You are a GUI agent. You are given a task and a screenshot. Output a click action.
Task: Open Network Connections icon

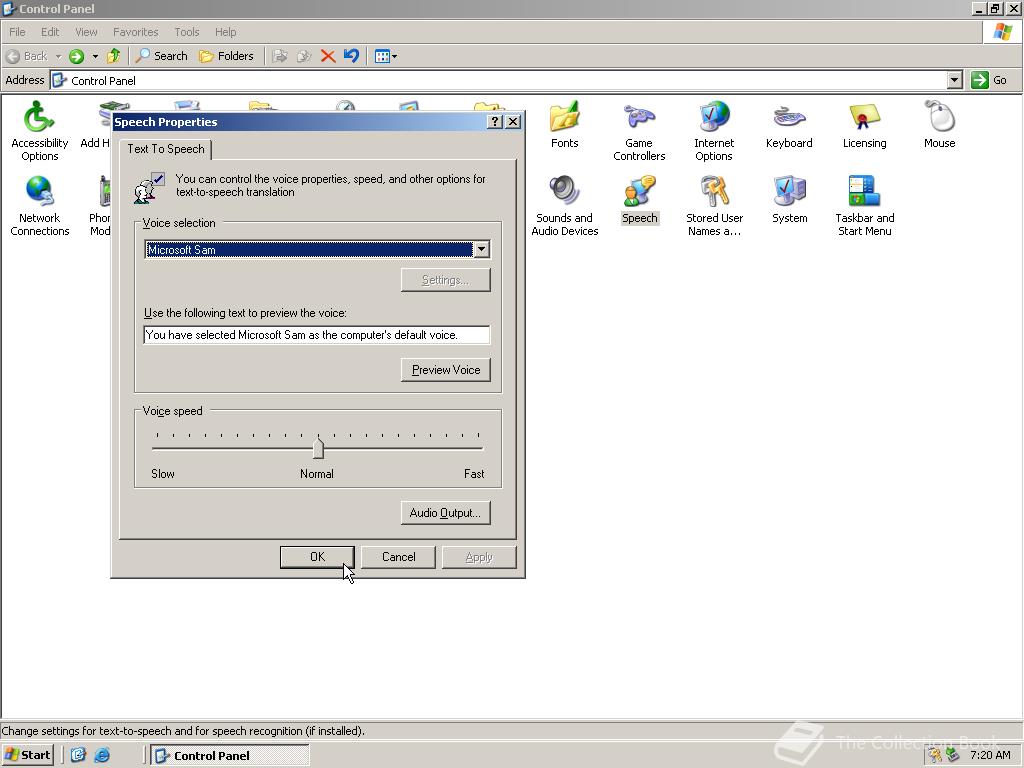(x=39, y=205)
